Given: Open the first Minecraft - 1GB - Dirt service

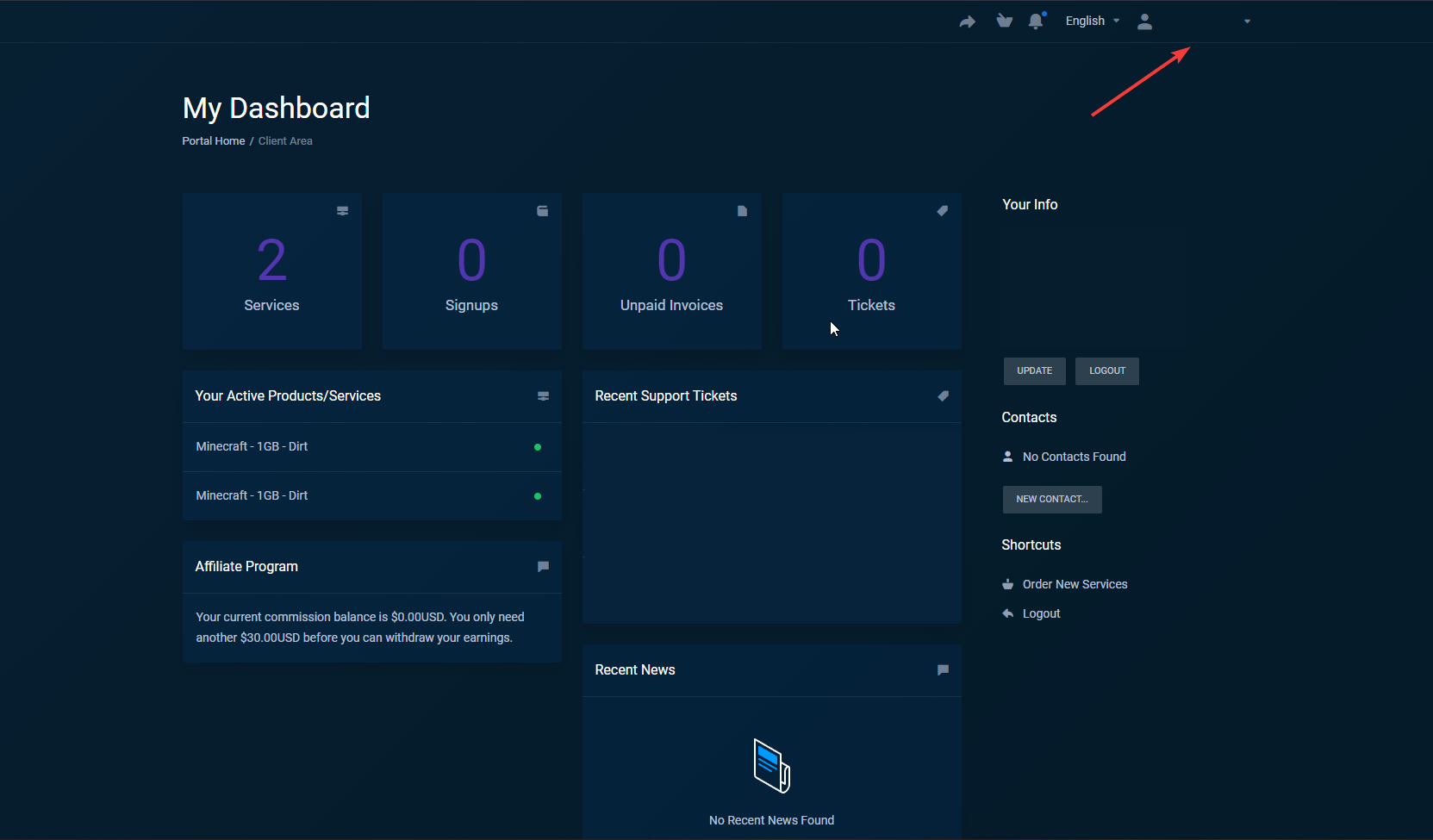Looking at the screenshot, I should click(x=252, y=446).
